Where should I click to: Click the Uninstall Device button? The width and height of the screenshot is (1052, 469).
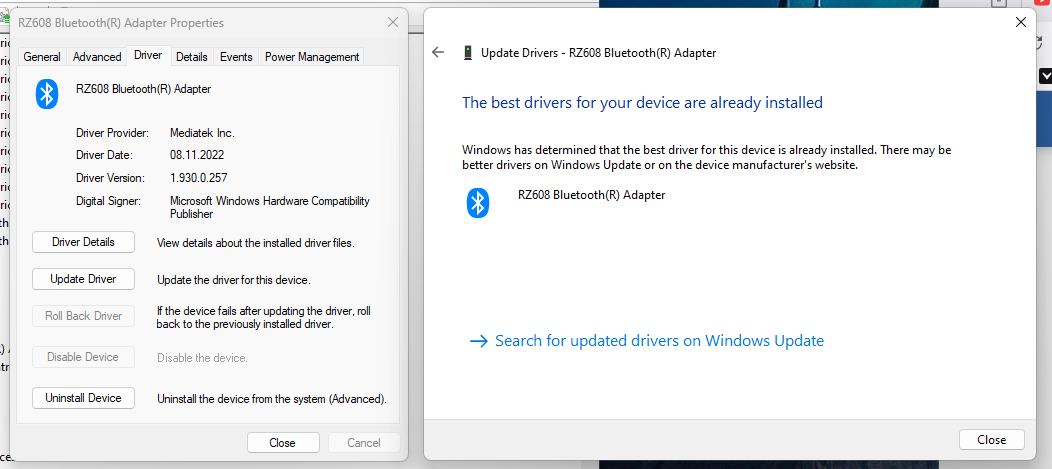[83, 398]
